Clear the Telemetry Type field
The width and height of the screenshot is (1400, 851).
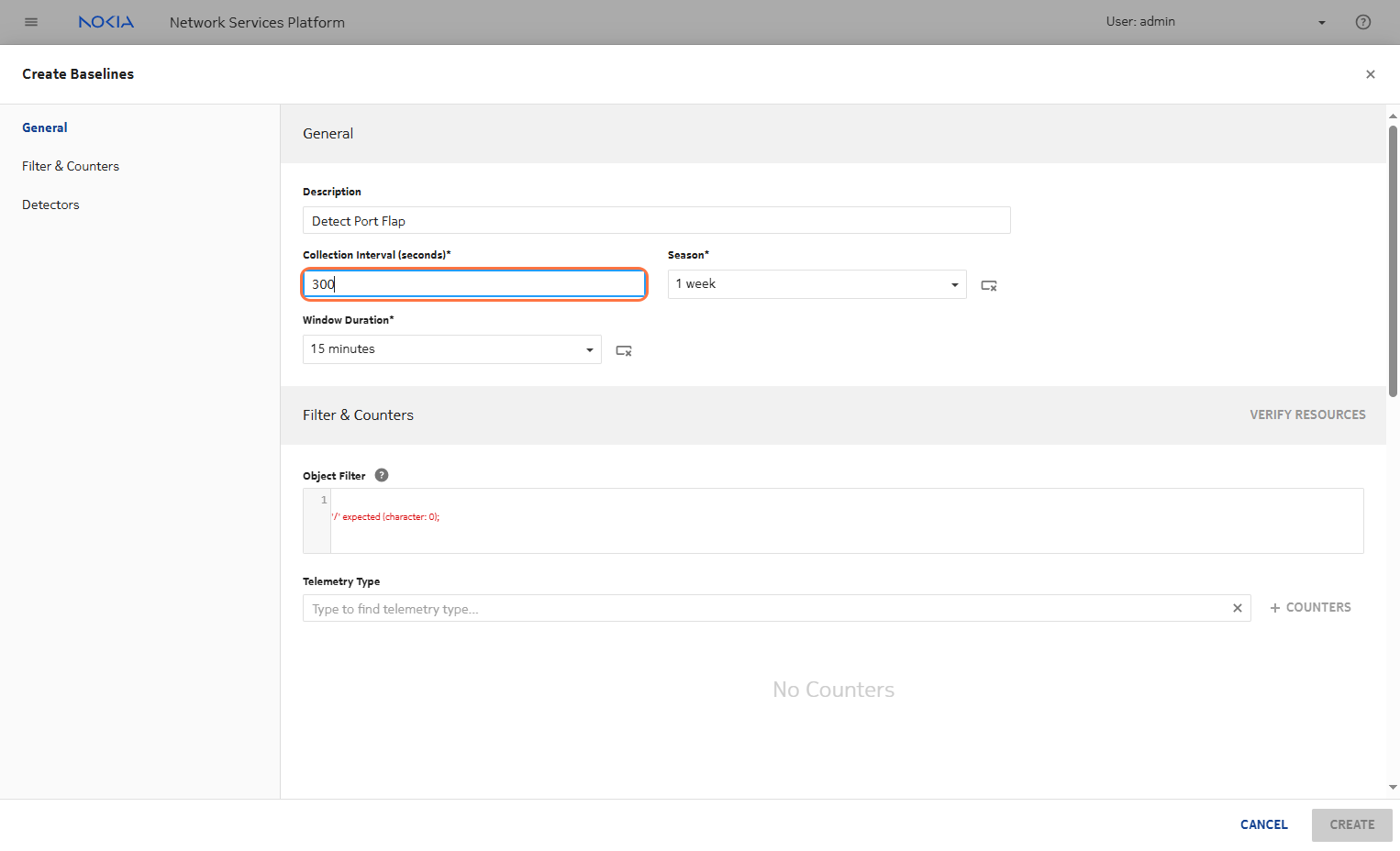tap(1237, 608)
